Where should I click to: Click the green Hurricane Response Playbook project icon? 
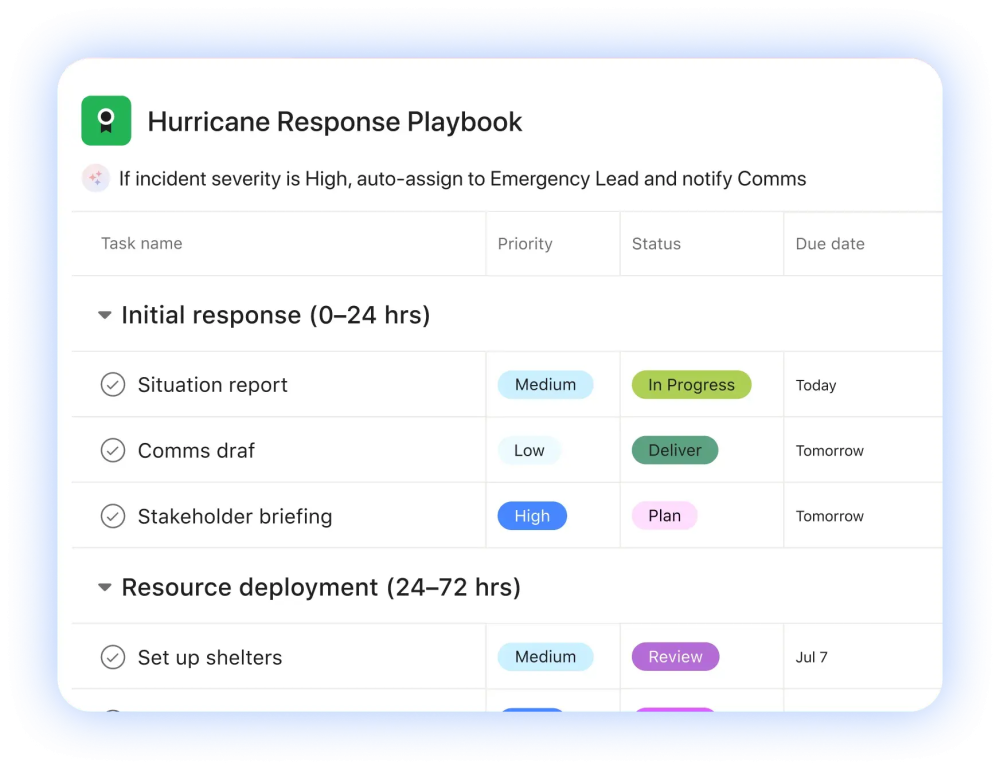pos(106,121)
